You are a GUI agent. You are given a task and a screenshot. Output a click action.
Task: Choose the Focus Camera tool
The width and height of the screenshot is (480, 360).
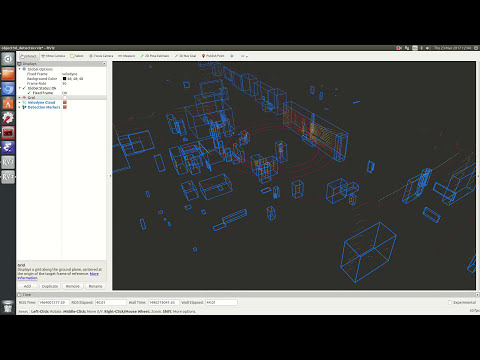tap(101, 56)
